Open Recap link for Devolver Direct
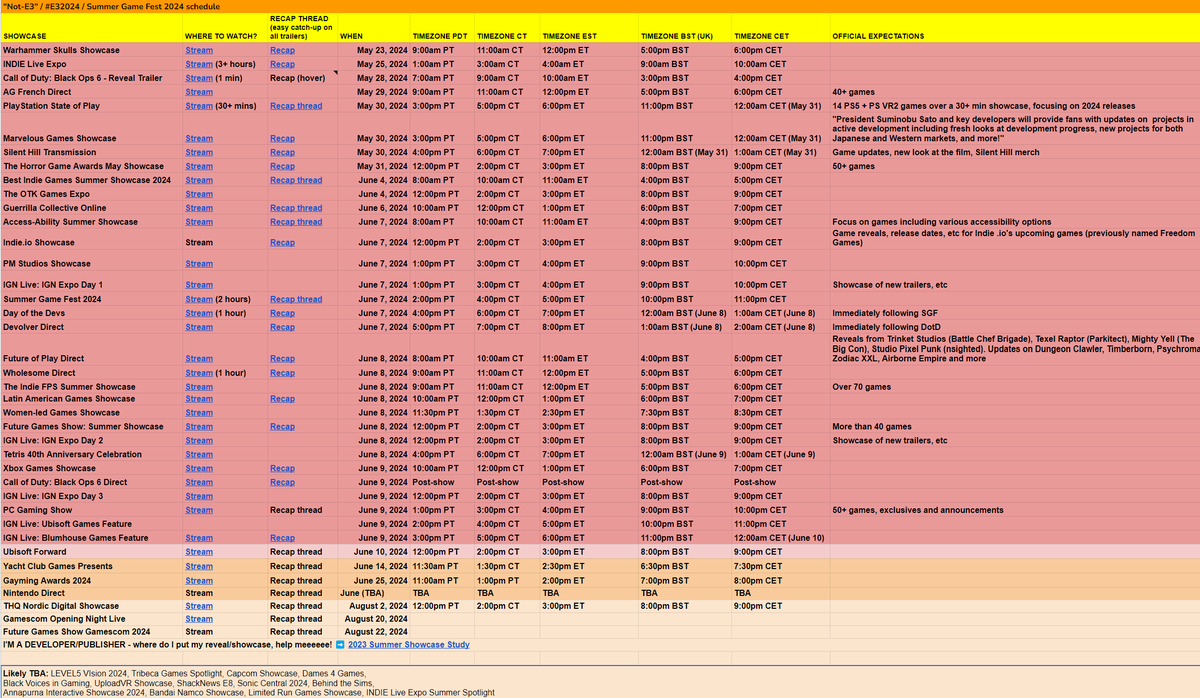The width and height of the screenshot is (1200, 698). [x=282, y=327]
